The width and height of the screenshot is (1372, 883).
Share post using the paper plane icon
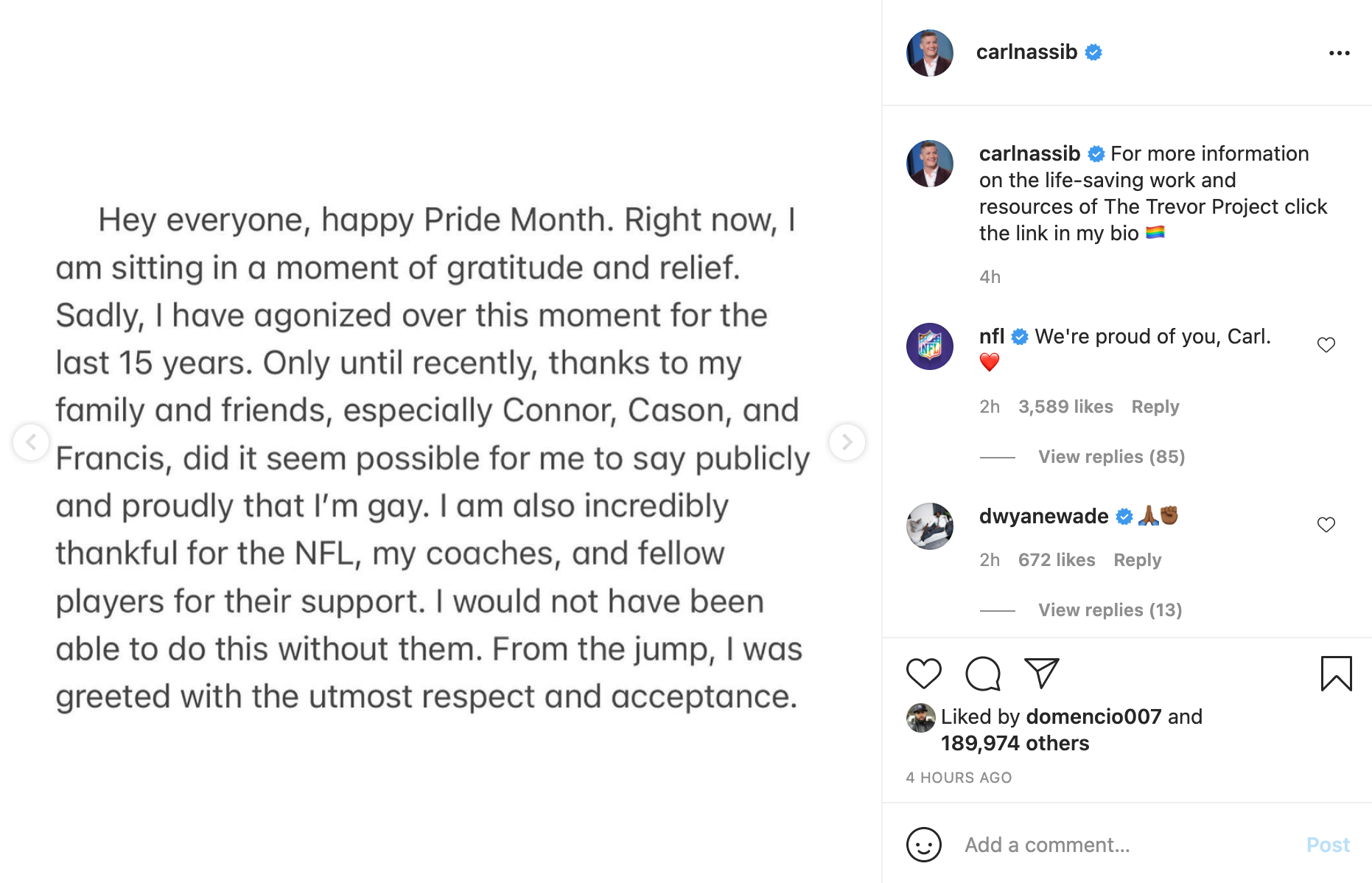[x=1042, y=673]
